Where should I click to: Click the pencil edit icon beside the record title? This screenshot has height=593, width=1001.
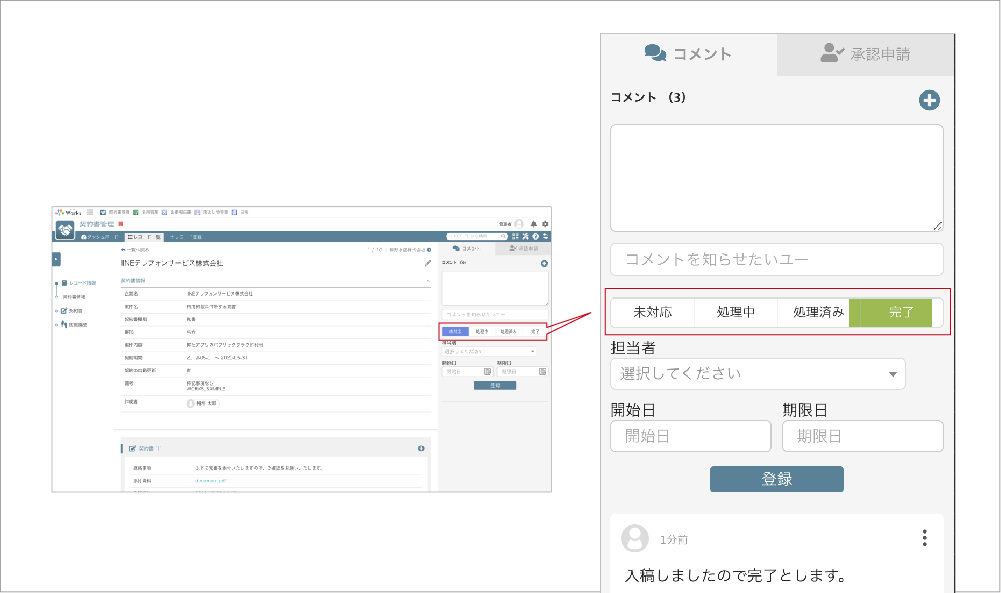click(x=428, y=263)
